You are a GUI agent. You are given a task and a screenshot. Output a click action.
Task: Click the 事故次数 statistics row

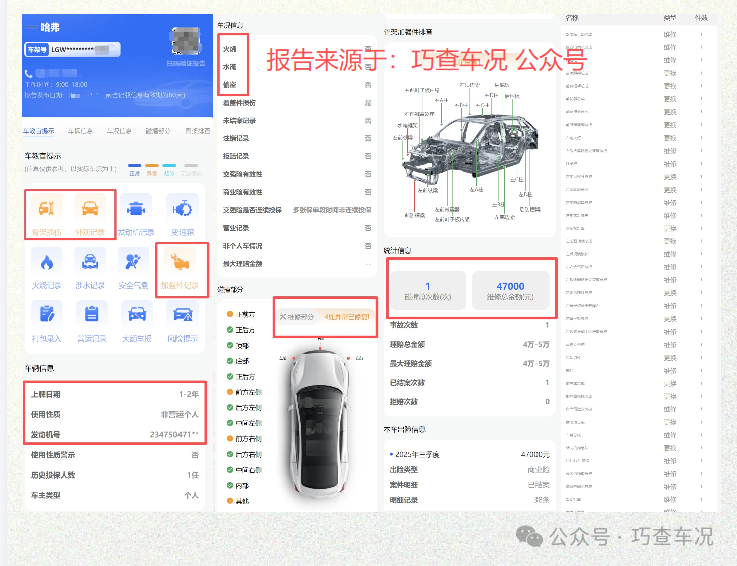pos(470,325)
